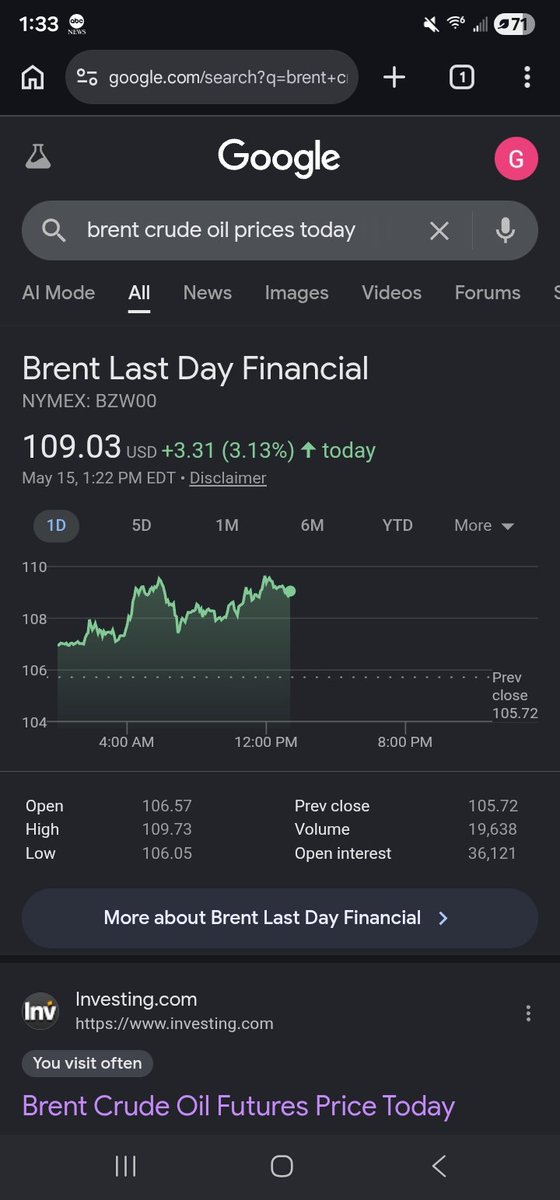
Task: Switch to AI Mode tab
Action: click(x=58, y=293)
